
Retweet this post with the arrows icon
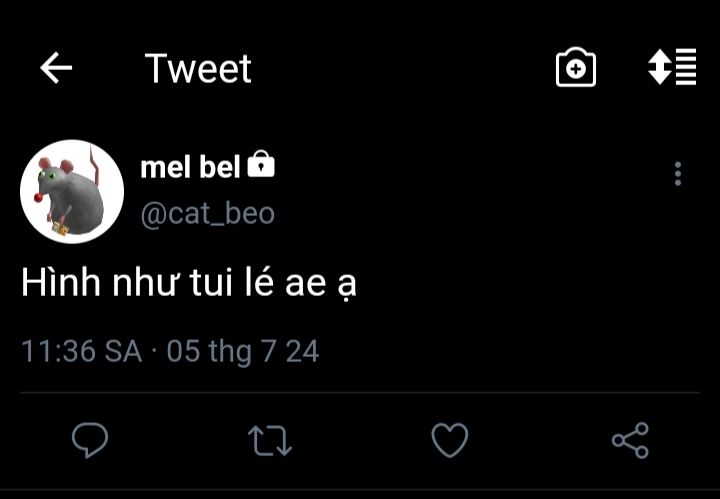pyautogui.click(x=269, y=440)
